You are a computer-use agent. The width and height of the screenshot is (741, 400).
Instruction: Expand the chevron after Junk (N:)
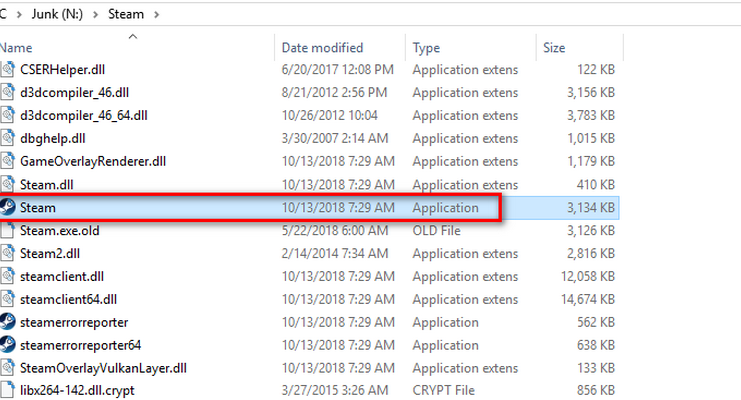point(95,15)
